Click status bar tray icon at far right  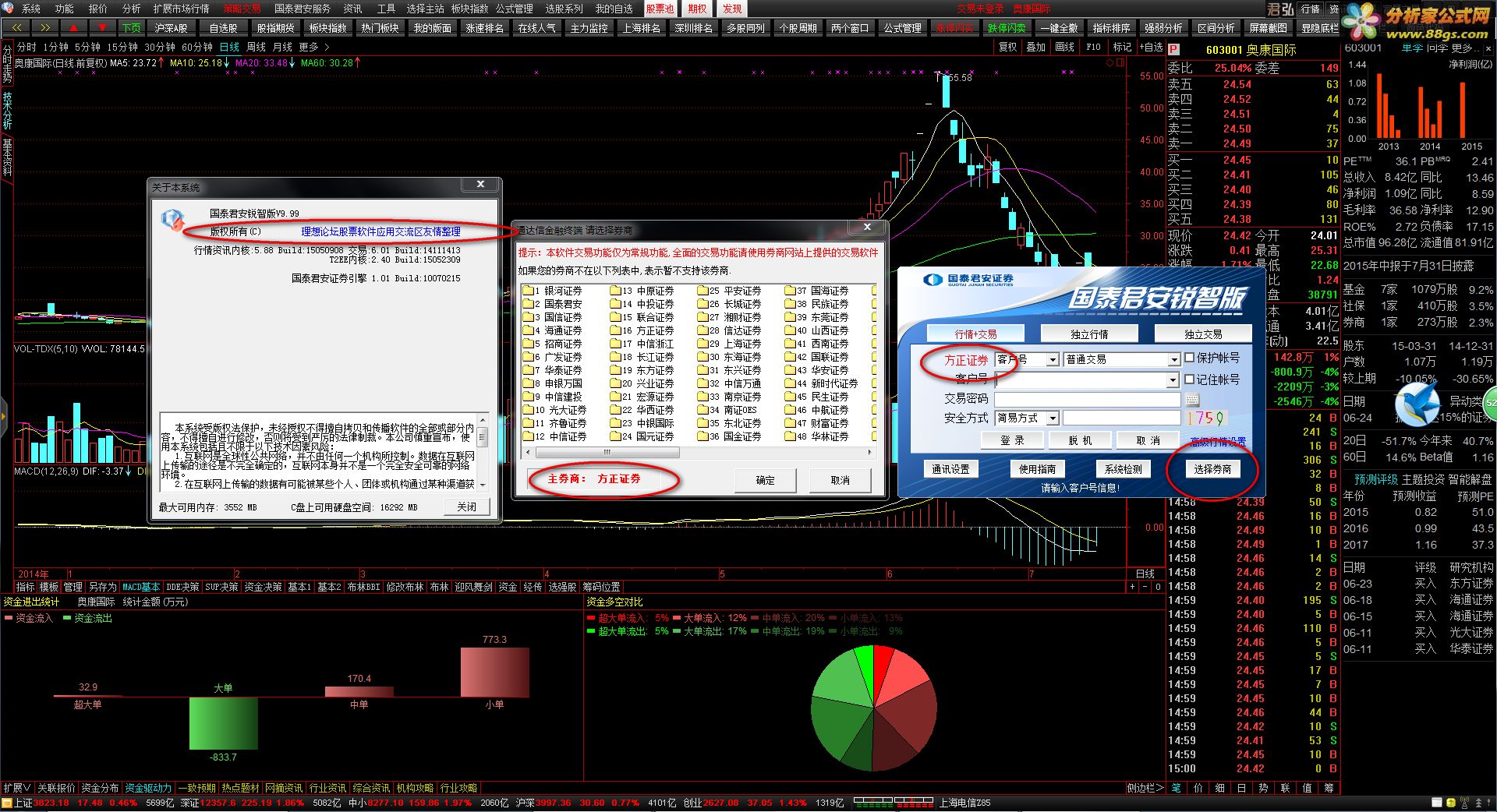click(x=1489, y=803)
